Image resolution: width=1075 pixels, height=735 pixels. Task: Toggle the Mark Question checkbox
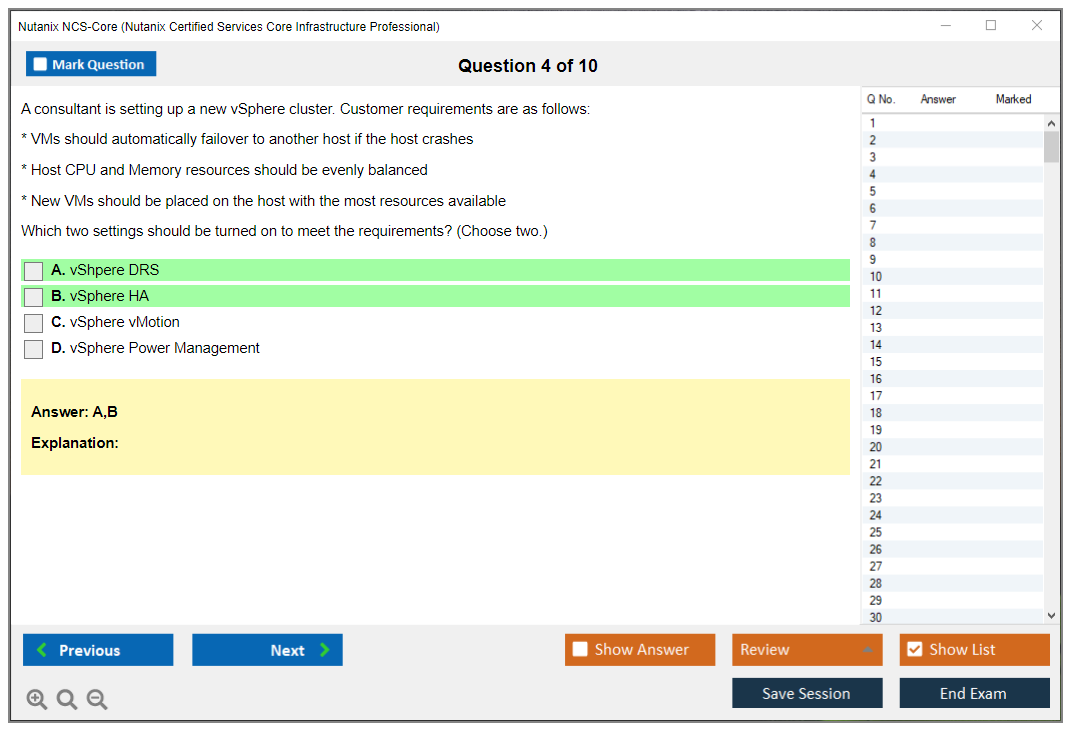click(x=40, y=65)
